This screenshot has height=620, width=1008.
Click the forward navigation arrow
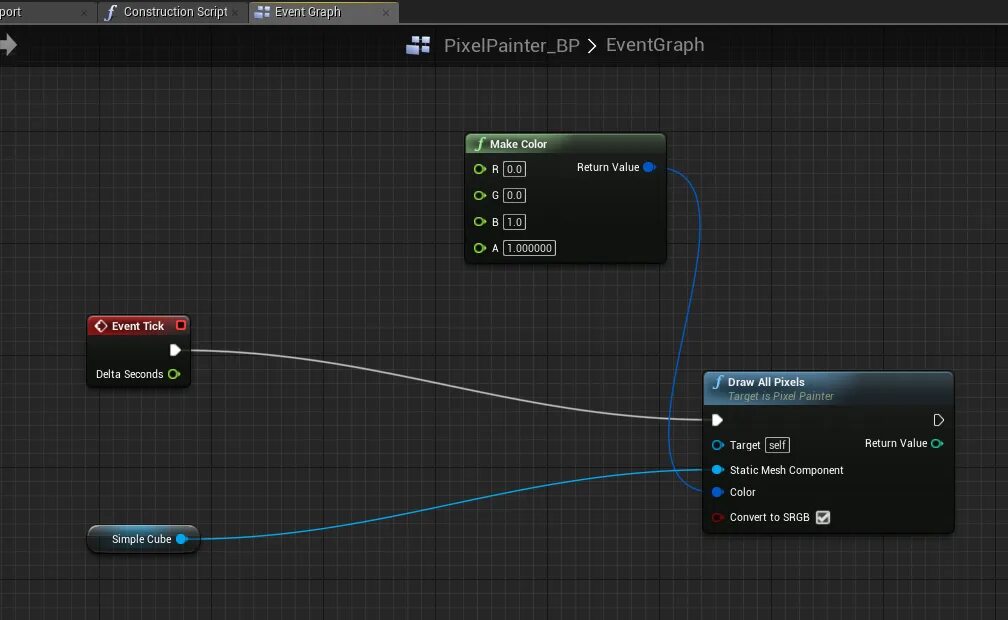pyautogui.click(x=8, y=44)
